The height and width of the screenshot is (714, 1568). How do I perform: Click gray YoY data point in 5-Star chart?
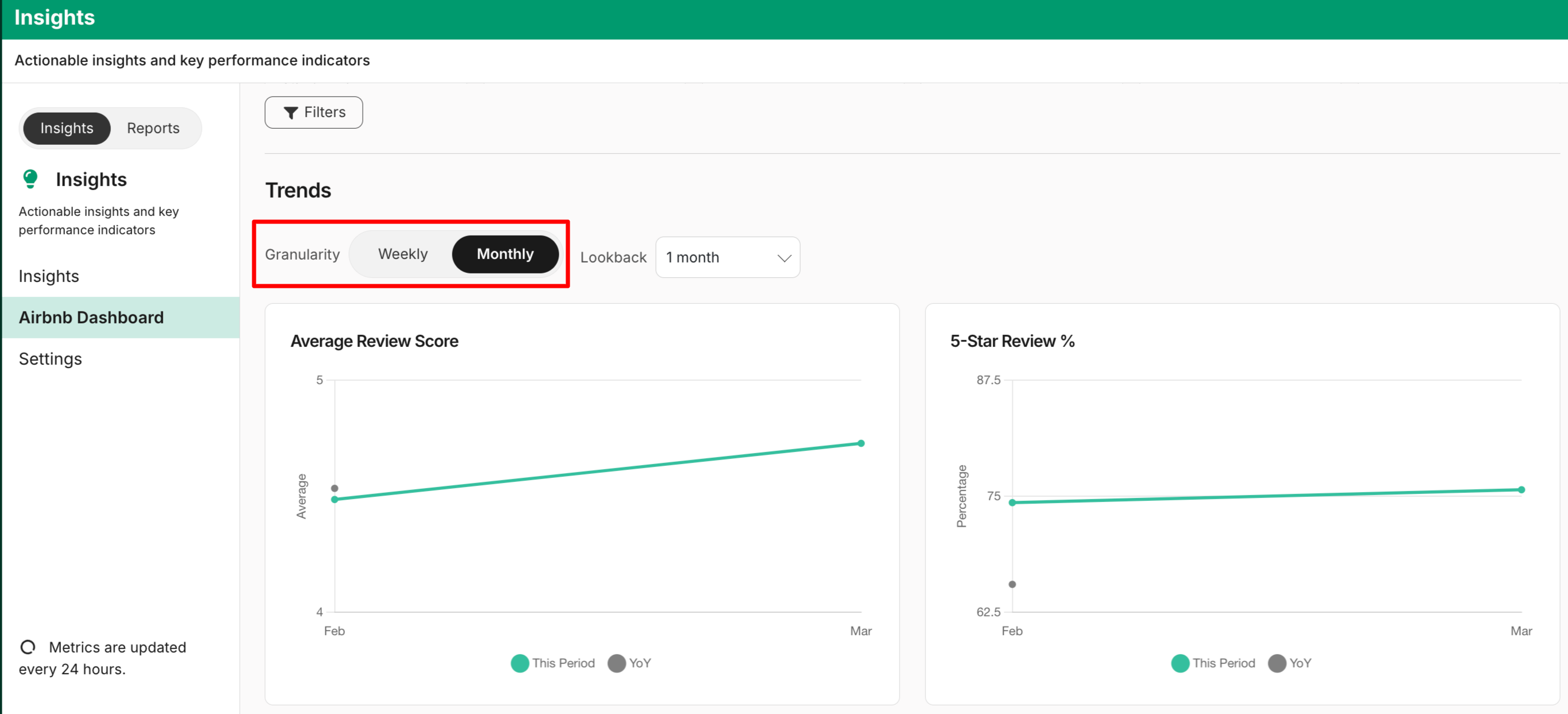1012,584
